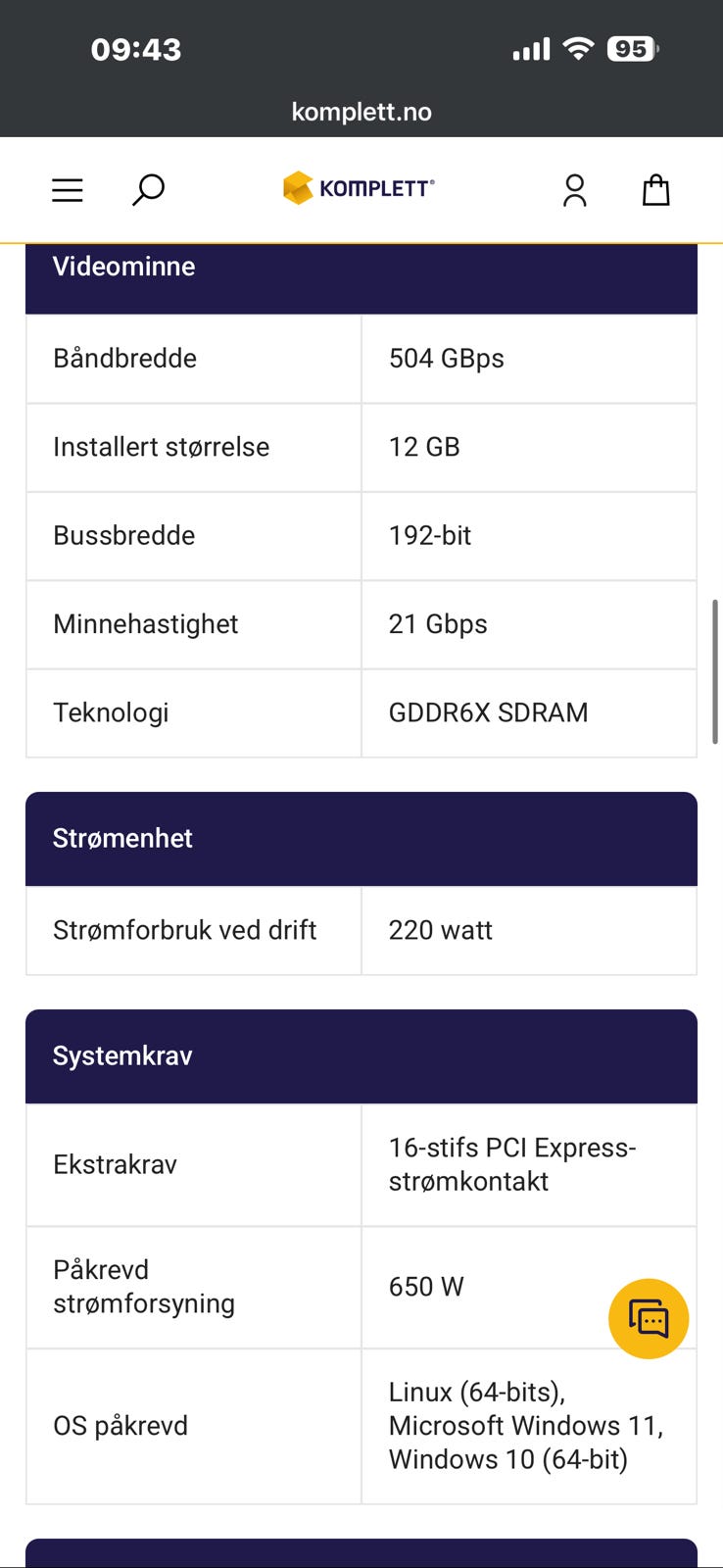Image resolution: width=723 pixels, height=1568 pixels.
Task: Open the hamburger navigation menu
Action: coord(68,190)
